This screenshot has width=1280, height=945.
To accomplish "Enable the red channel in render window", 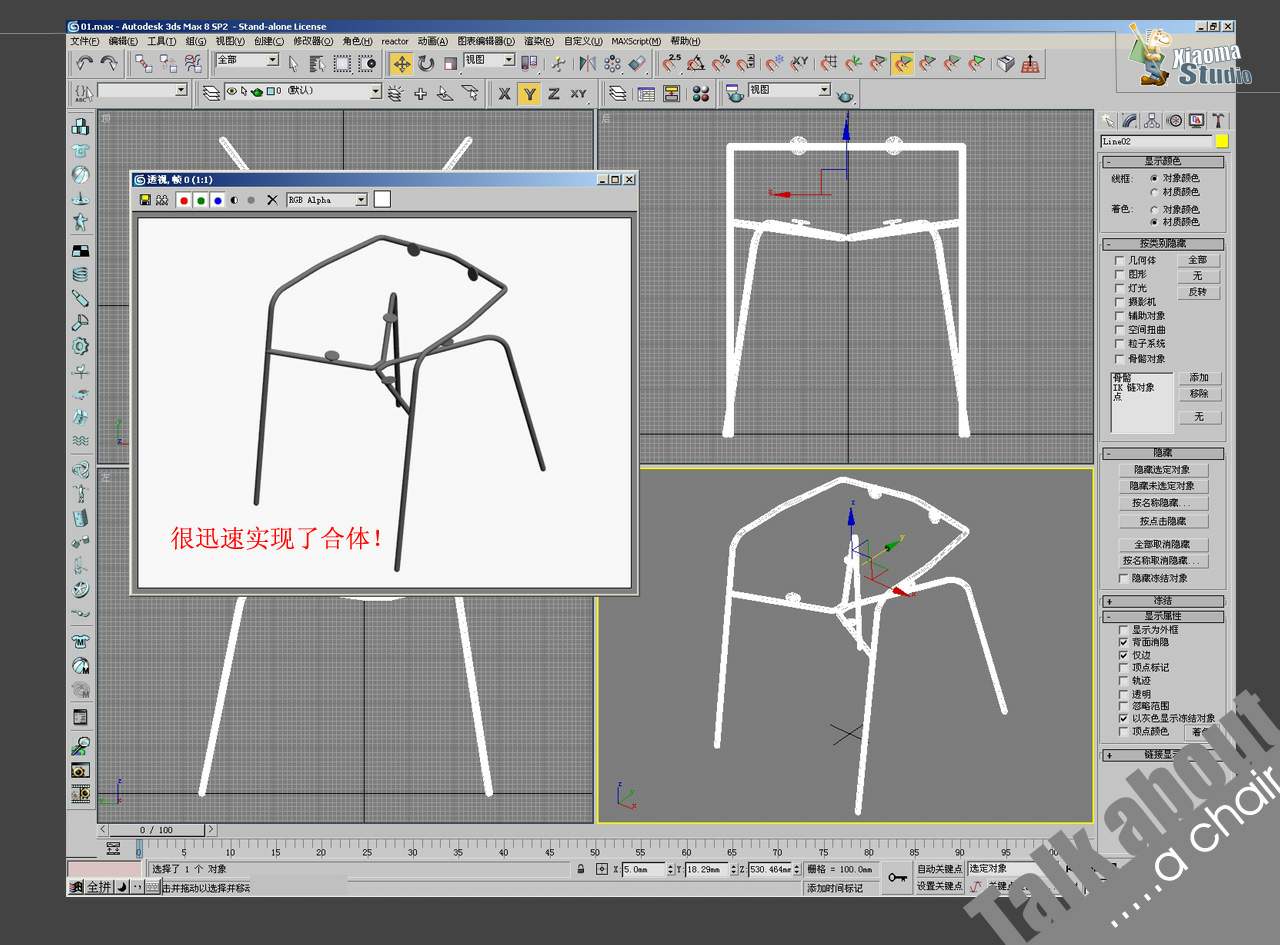I will [183, 200].
